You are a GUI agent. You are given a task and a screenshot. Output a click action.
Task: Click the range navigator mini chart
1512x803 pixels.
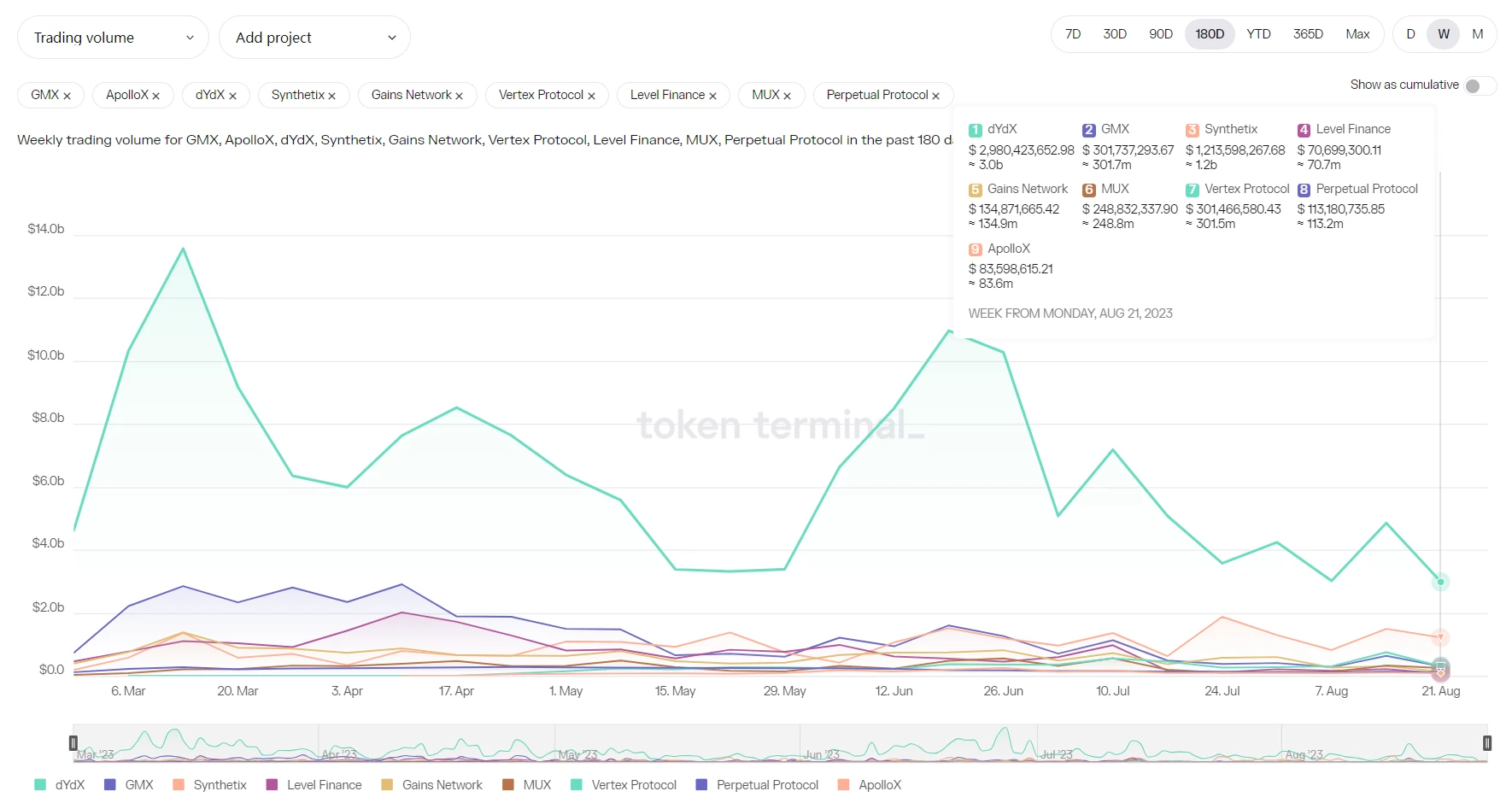click(780, 743)
